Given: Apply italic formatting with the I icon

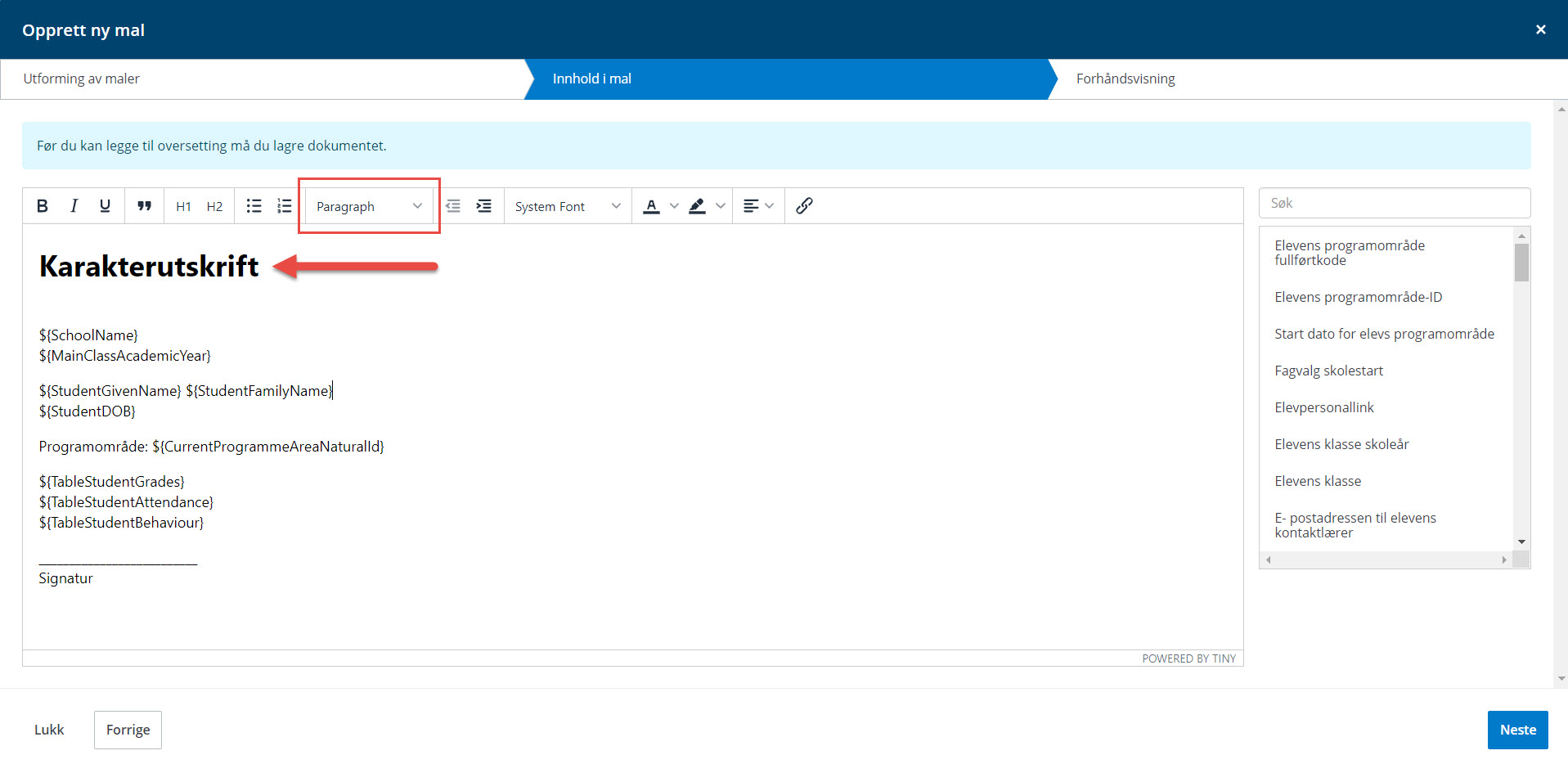Looking at the screenshot, I should (x=74, y=206).
